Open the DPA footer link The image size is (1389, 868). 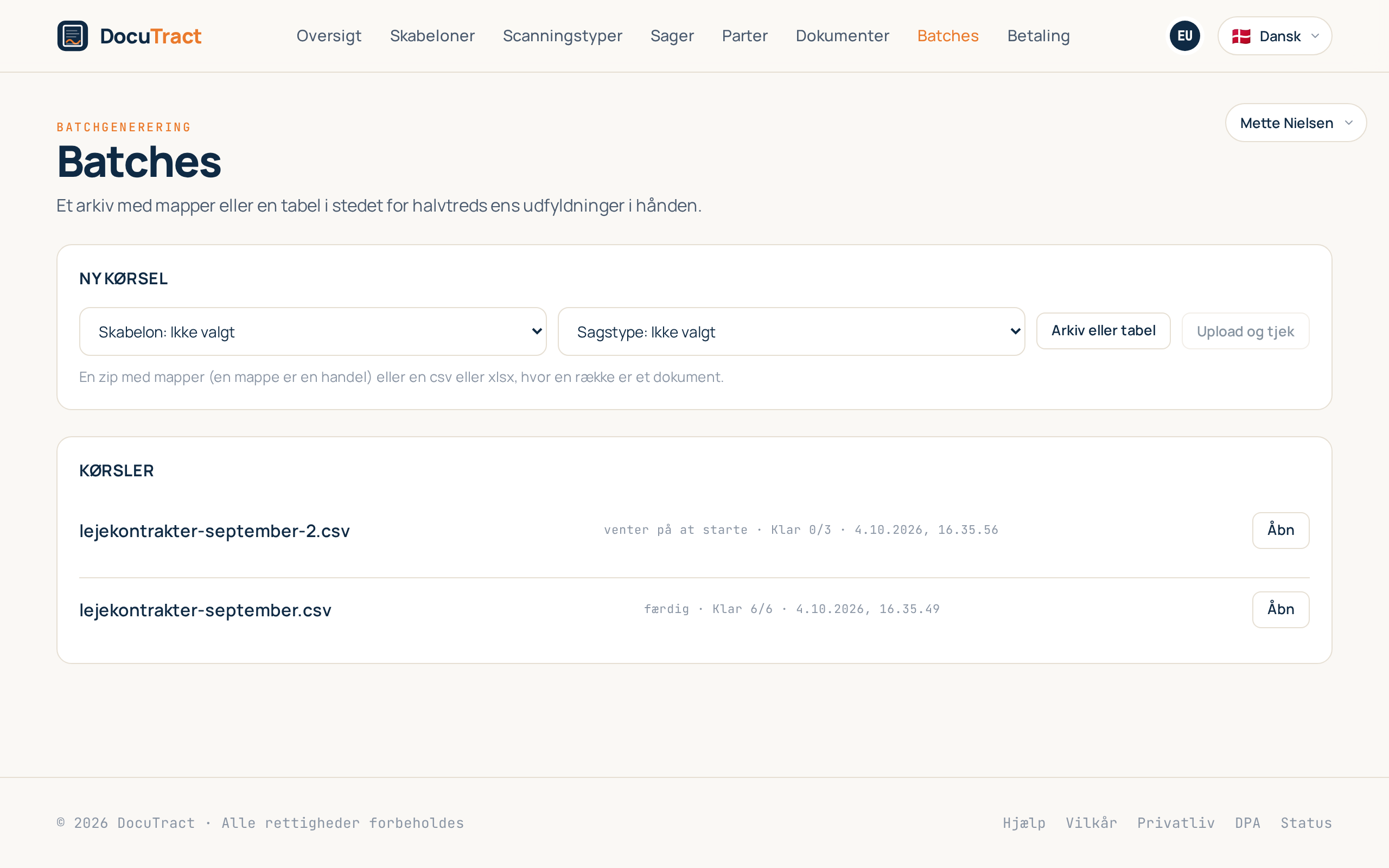tap(1247, 822)
